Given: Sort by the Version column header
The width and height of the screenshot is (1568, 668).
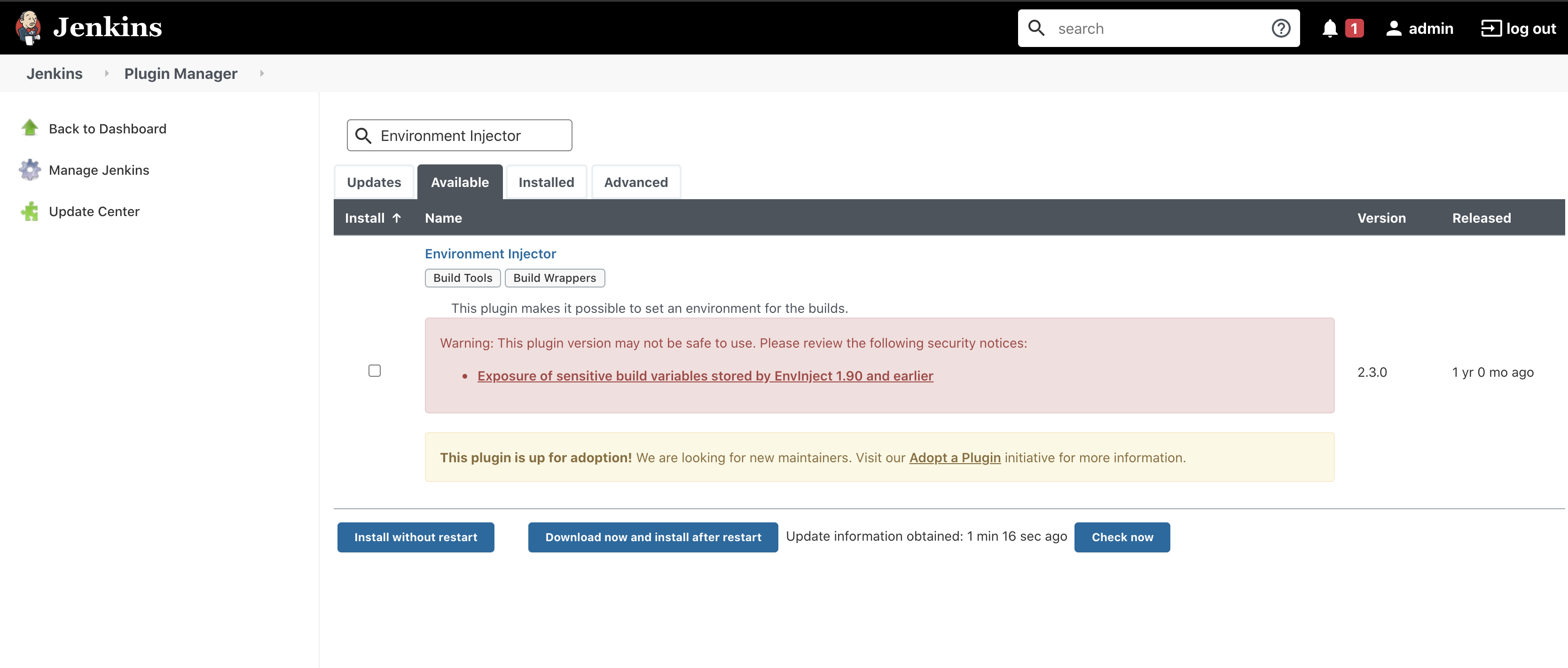Looking at the screenshot, I should tap(1381, 218).
